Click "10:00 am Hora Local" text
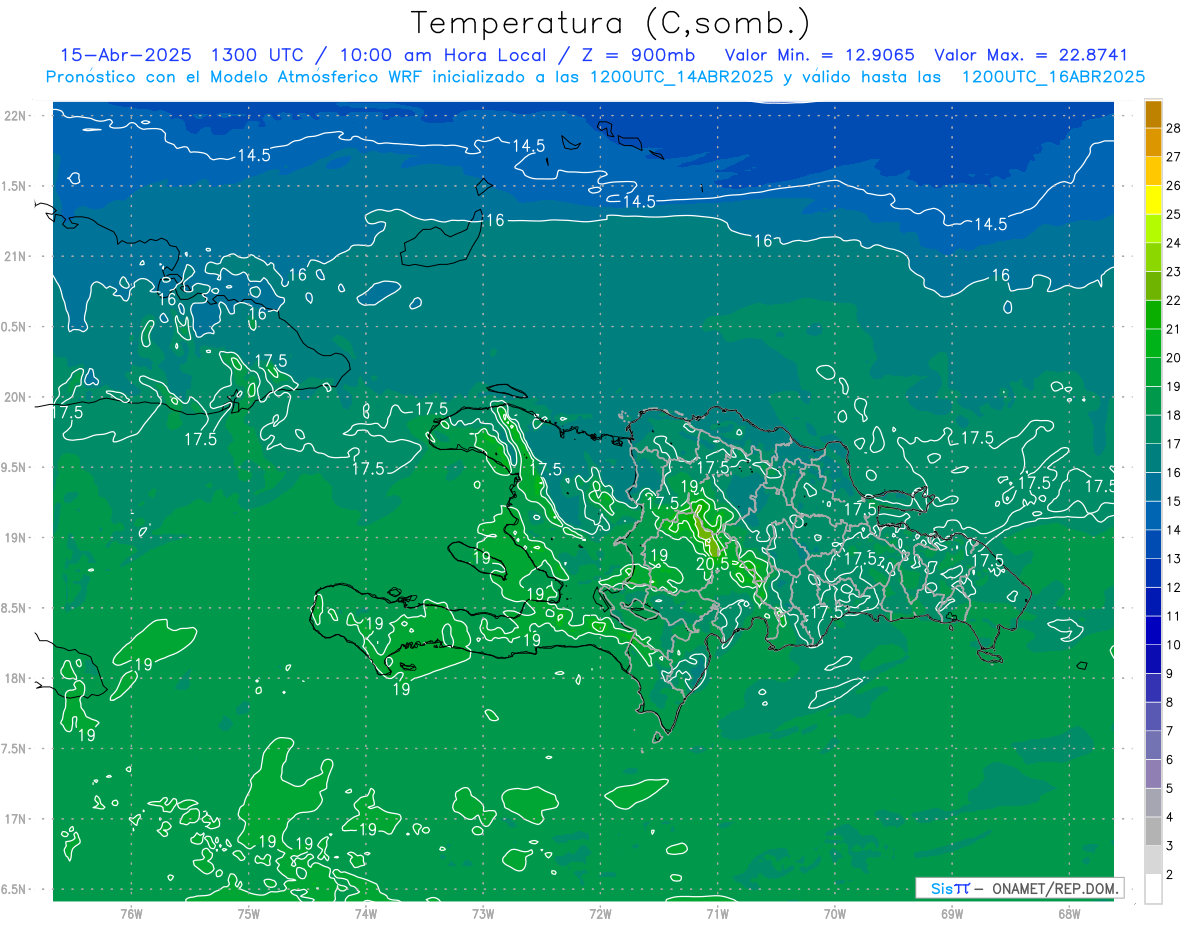Screen dimensions: 1200x927 [447, 55]
